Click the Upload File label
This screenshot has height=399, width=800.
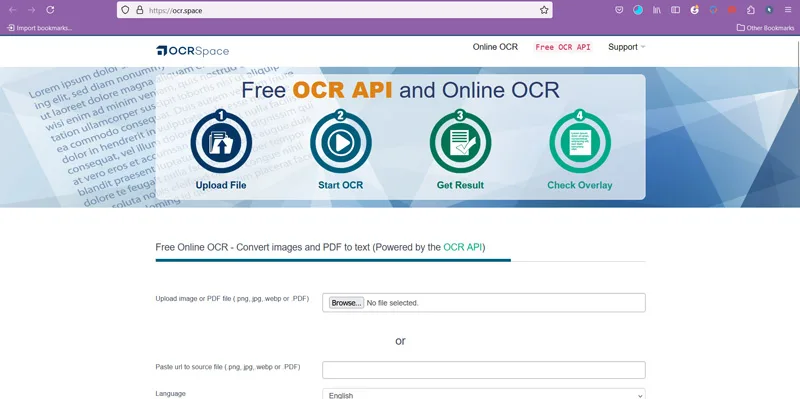221,185
